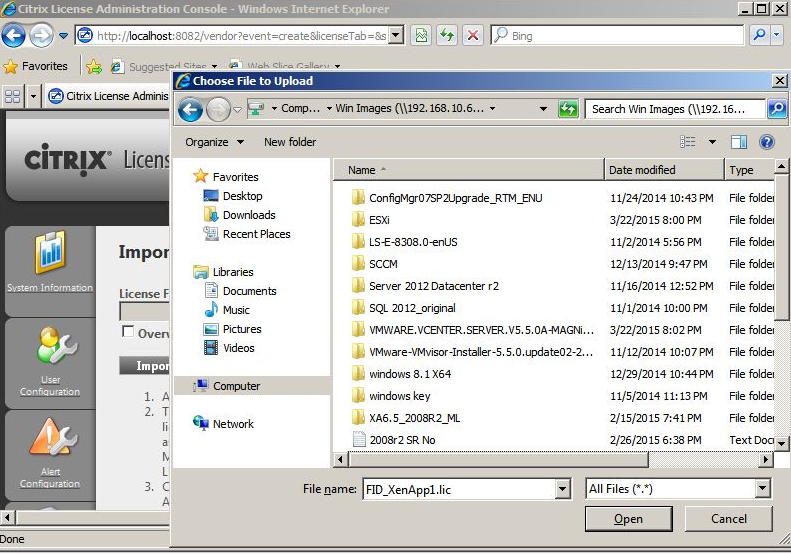Sort by the Type column header
This screenshot has height=554, width=791.
750,170
